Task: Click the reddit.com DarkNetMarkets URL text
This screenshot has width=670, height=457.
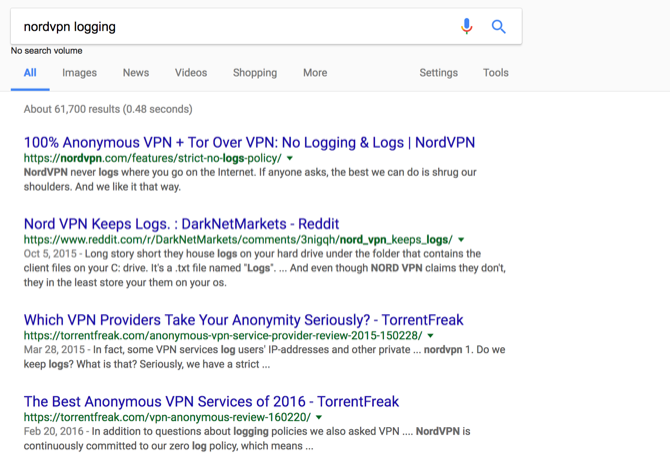Action: [x=238, y=240]
